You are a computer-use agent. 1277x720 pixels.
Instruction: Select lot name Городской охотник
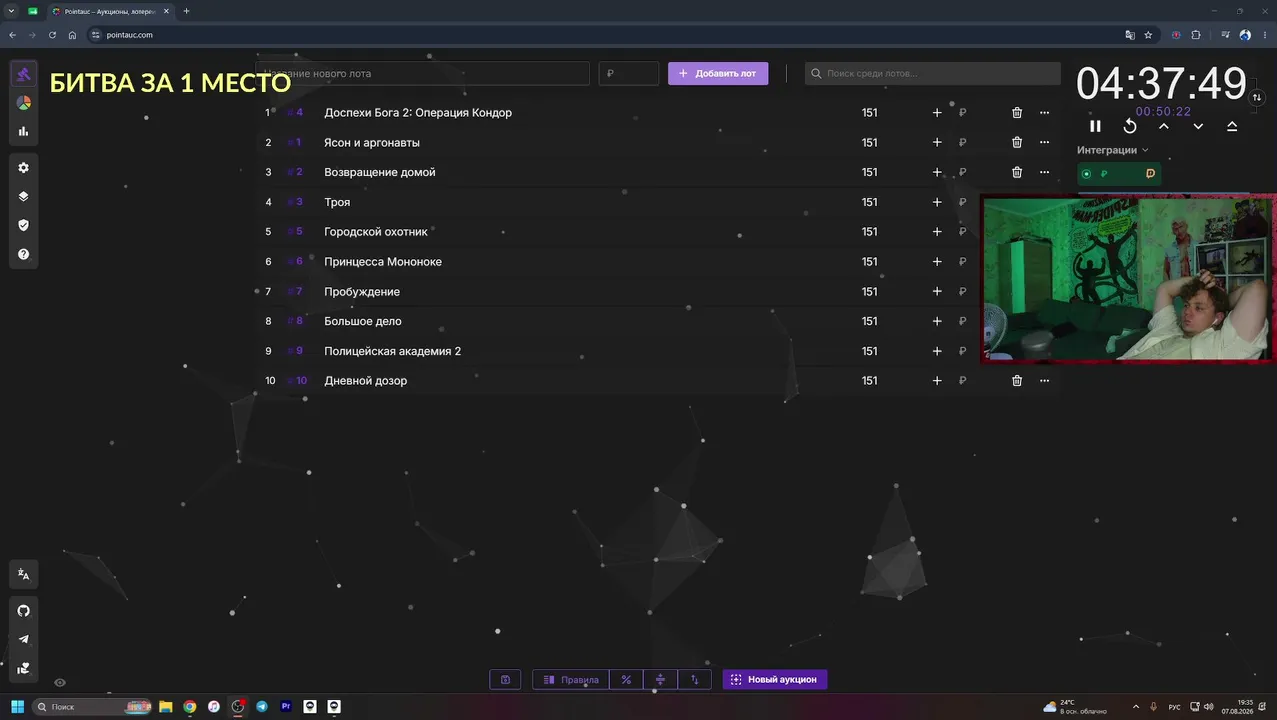tap(376, 232)
